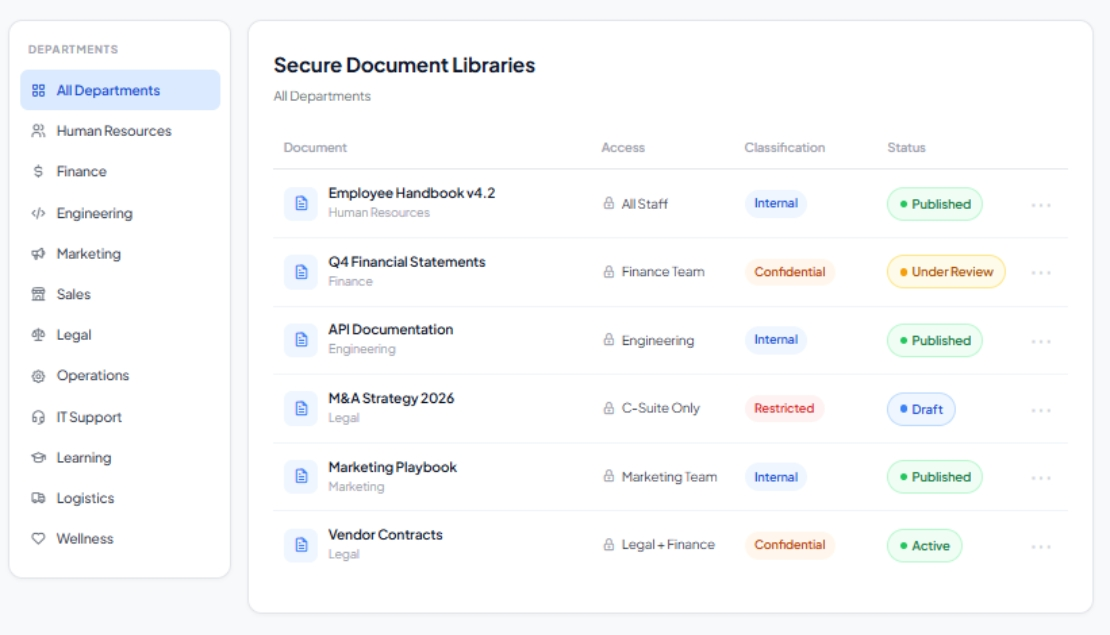1110x635 pixels.
Task: Open more options for API Documentation
Action: 1041,341
